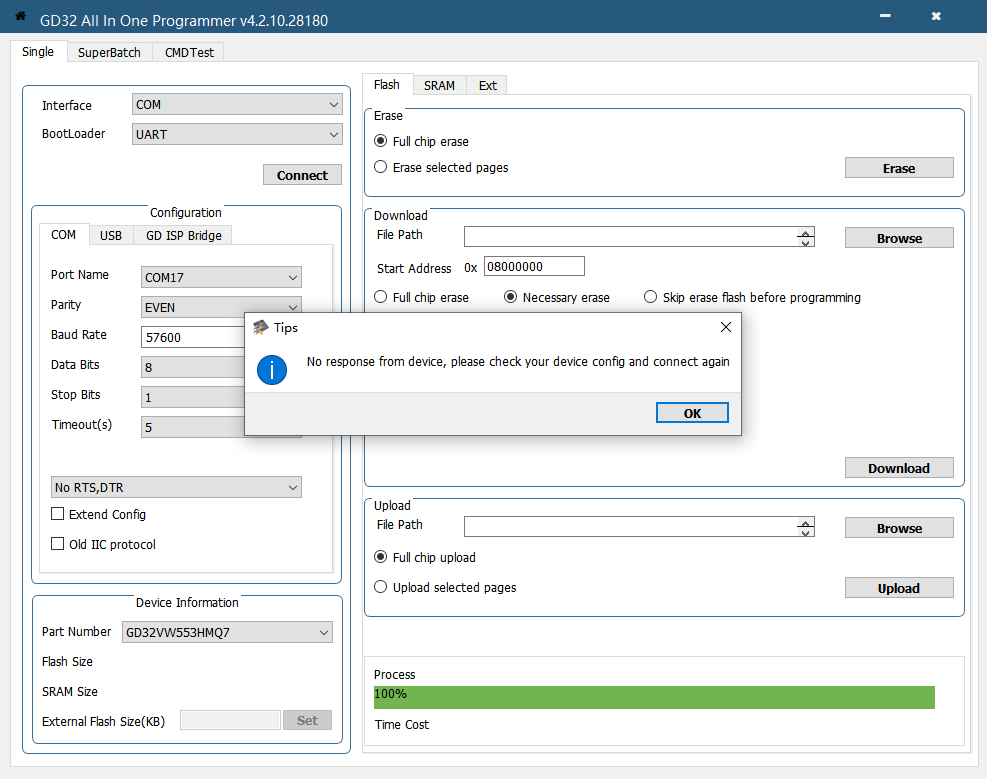Viewport: 987px width, 779px height.
Task: Select the Full chip upload option
Action: [380, 557]
